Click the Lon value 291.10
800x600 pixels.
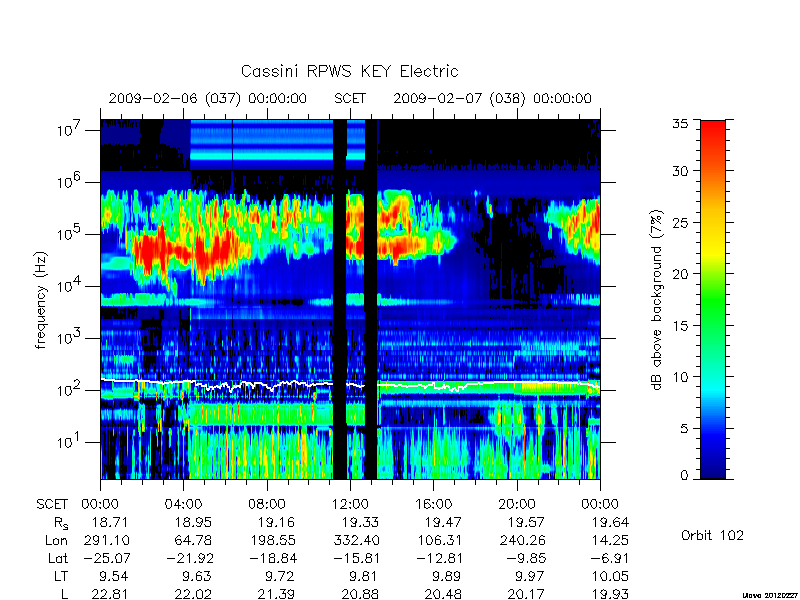point(106,540)
